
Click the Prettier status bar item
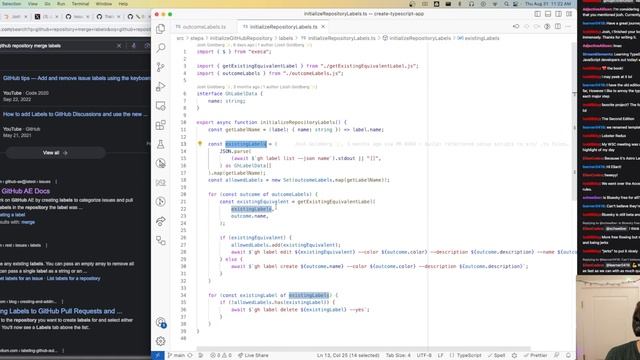click(x=536, y=356)
